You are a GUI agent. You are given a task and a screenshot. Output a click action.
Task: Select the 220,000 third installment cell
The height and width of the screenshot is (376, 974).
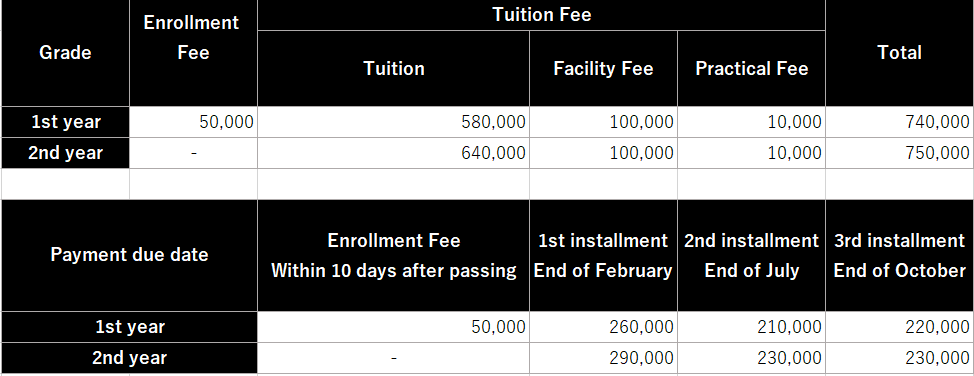tap(899, 327)
